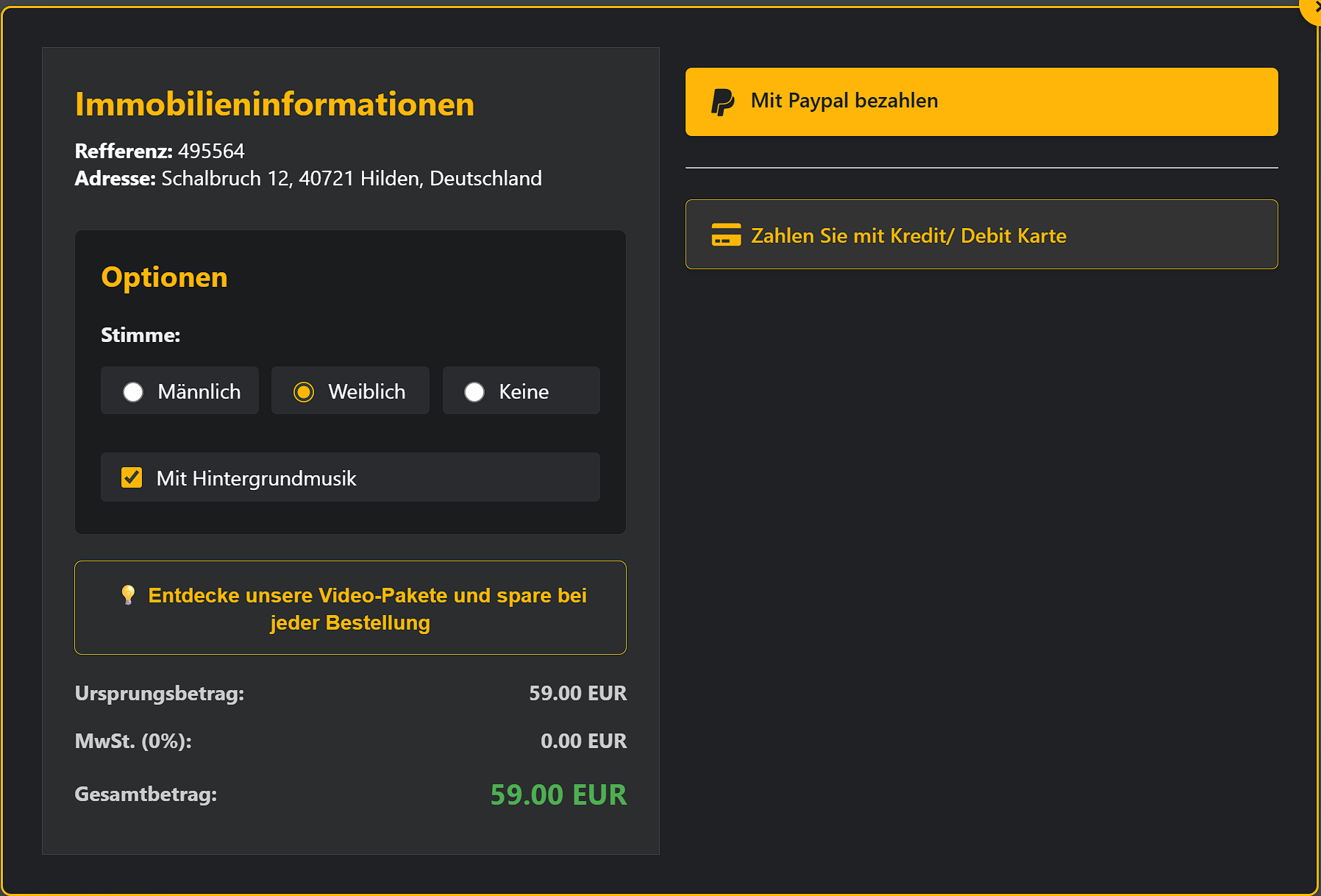
Task: Click the Refferenz number 495564
Action: (x=211, y=151)
